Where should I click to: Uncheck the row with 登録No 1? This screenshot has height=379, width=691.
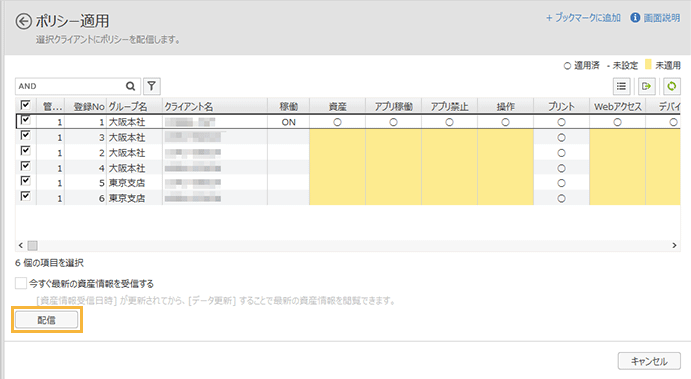[26, 120]
